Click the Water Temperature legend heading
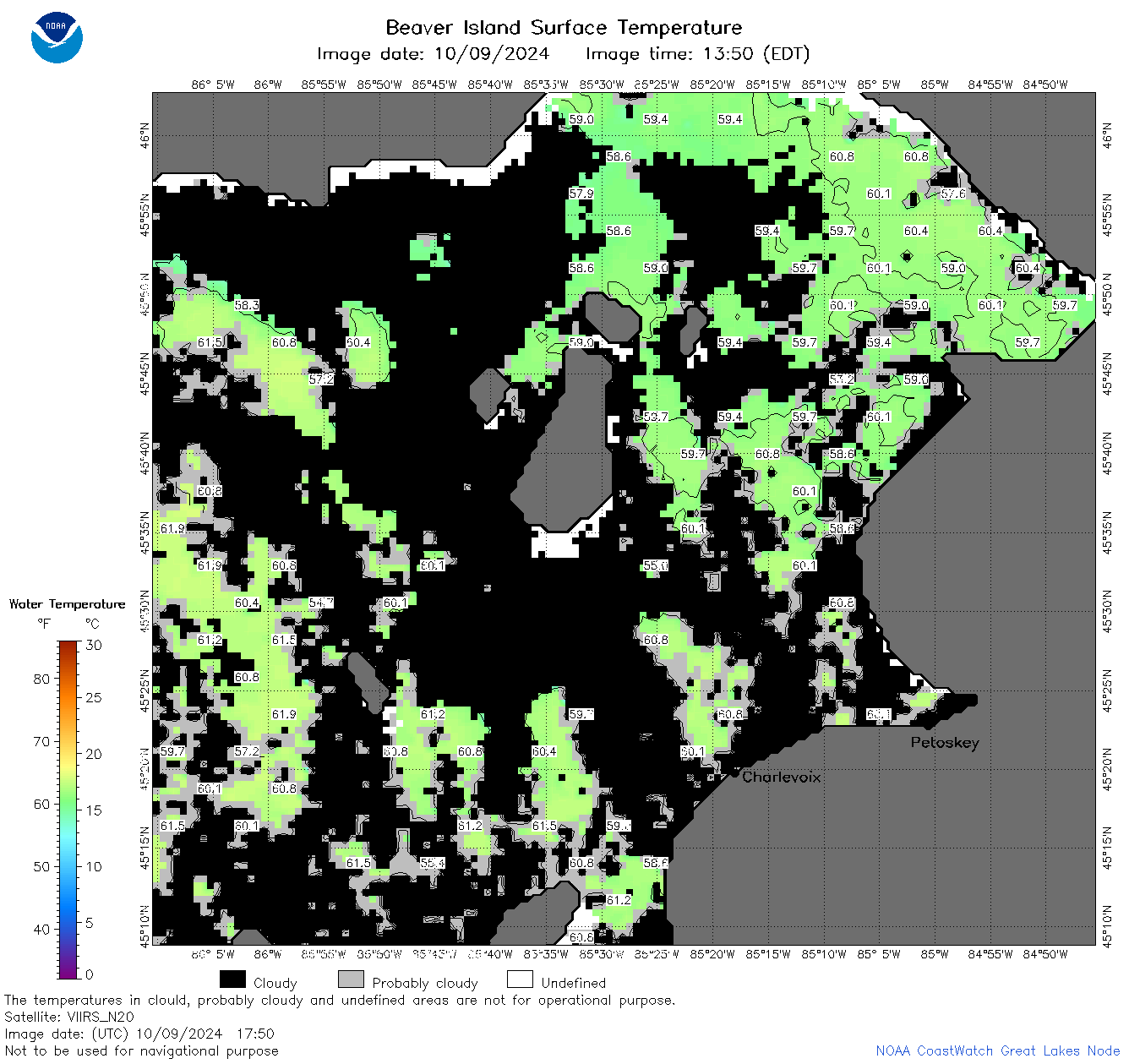This screenshot has width=1129, height=1064. point(68,603)
